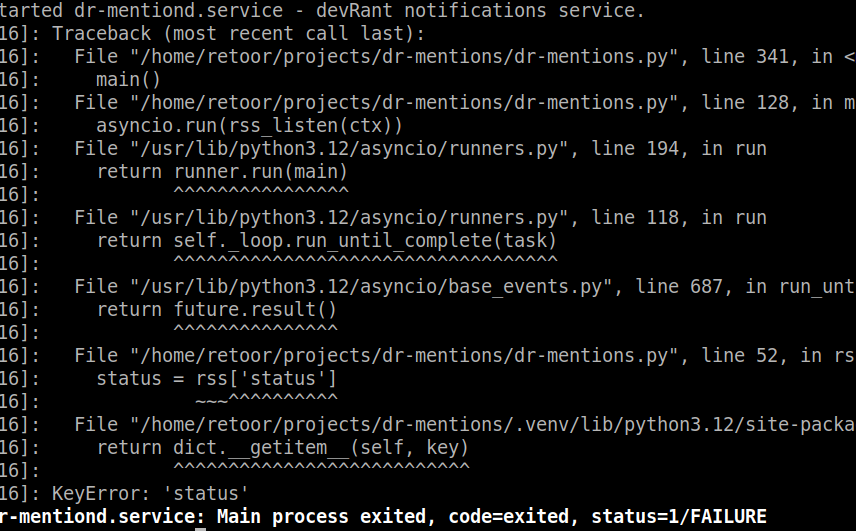Click the dr-mentions.py path at line 128
The image size is (856, 531).
pos(385,103)
